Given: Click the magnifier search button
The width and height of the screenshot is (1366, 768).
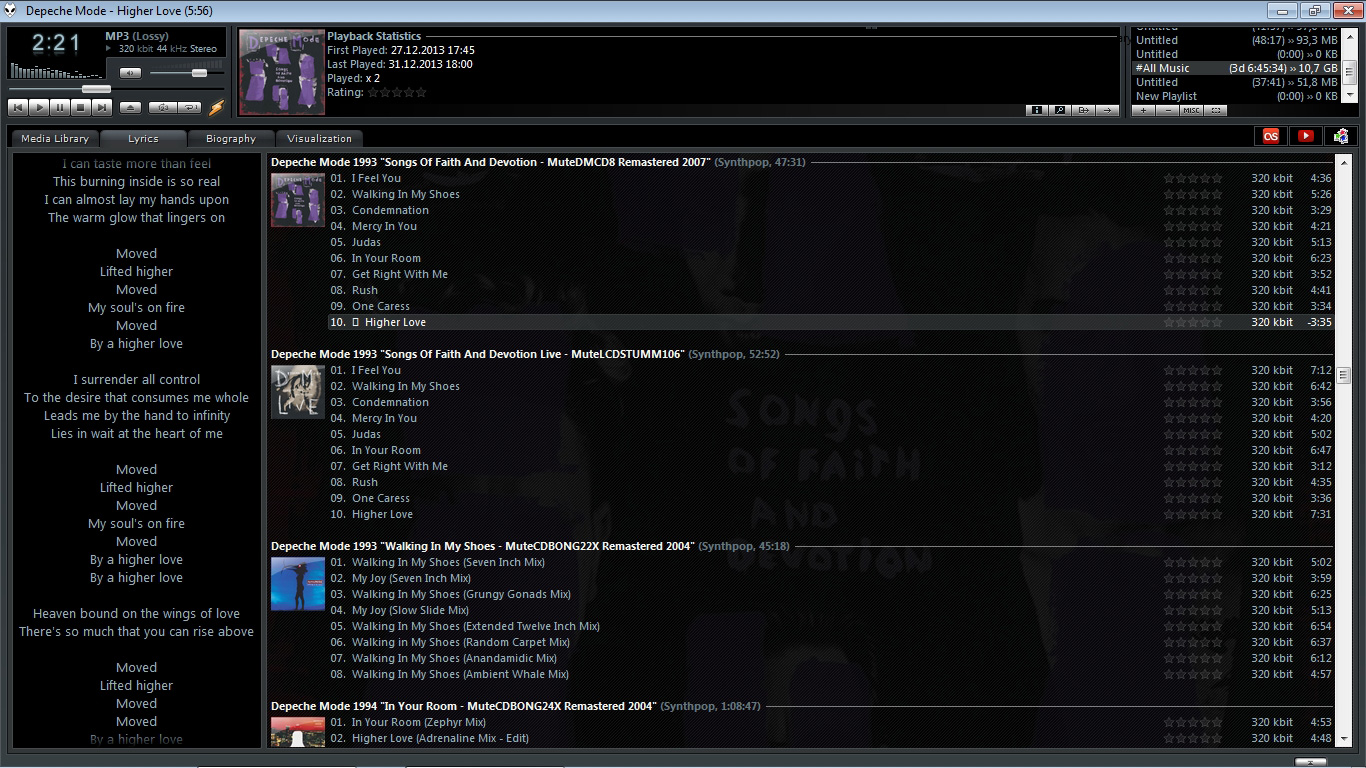Looking at the screenshot, I should pos(1060,110).
